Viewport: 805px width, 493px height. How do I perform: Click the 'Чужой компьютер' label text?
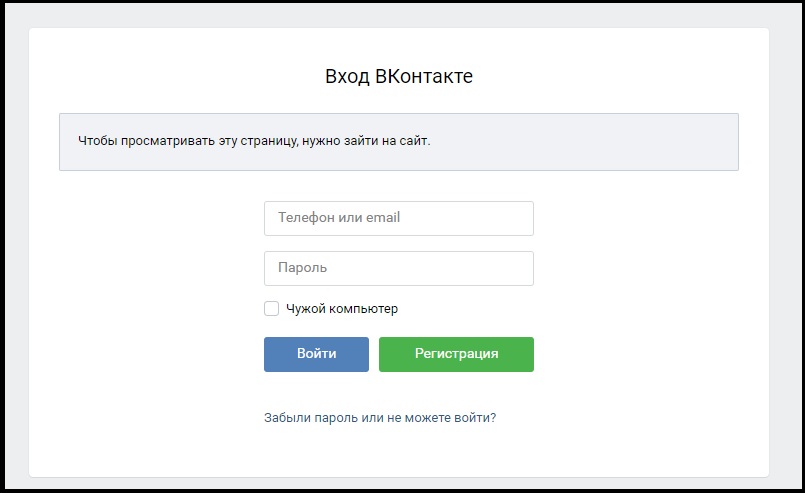342,309
